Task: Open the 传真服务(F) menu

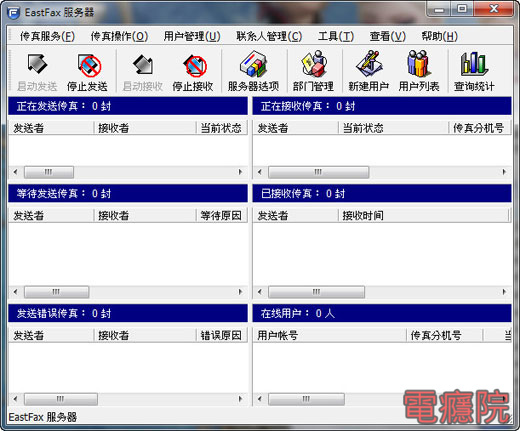Action: point(47,36)
